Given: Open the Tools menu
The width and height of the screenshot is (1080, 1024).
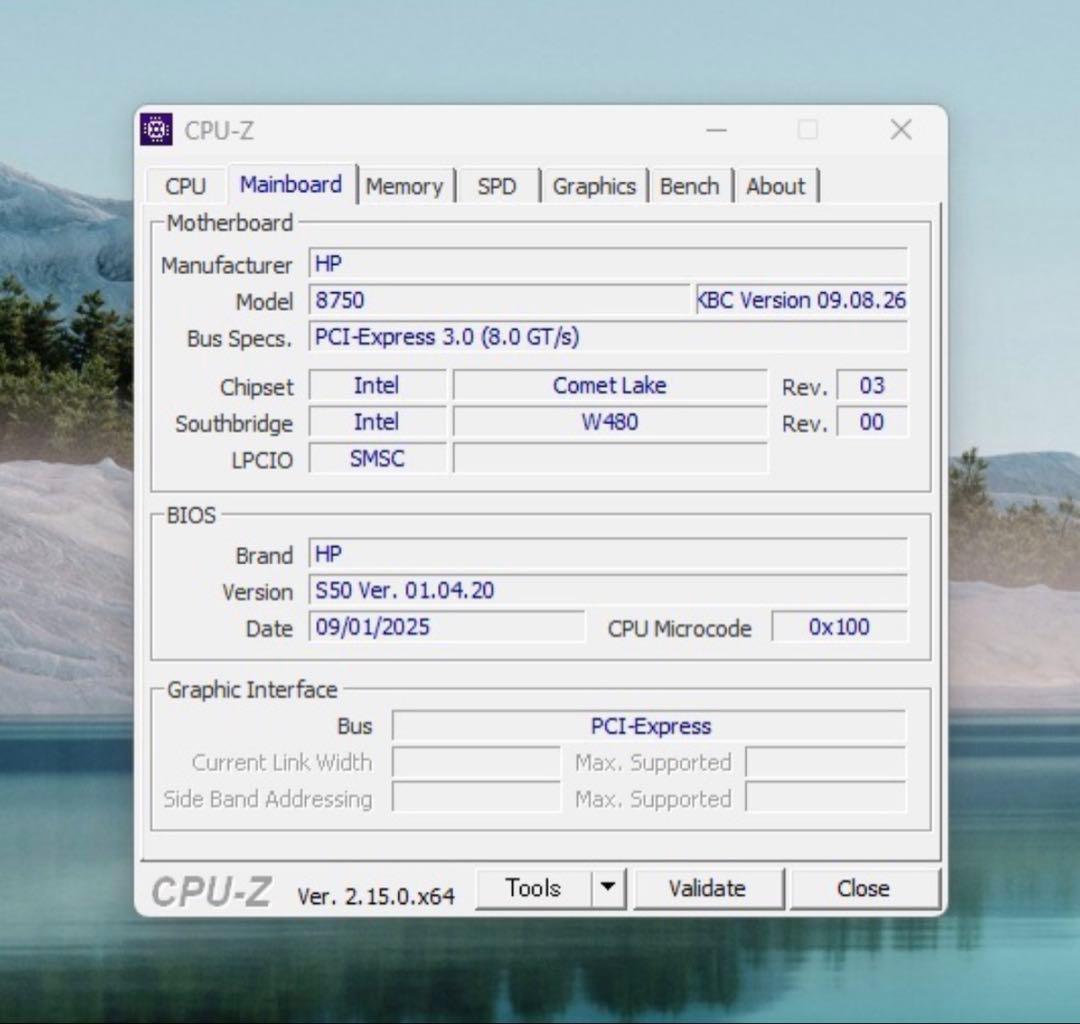Looking at the screenshot, I should (x=533, y=888).
